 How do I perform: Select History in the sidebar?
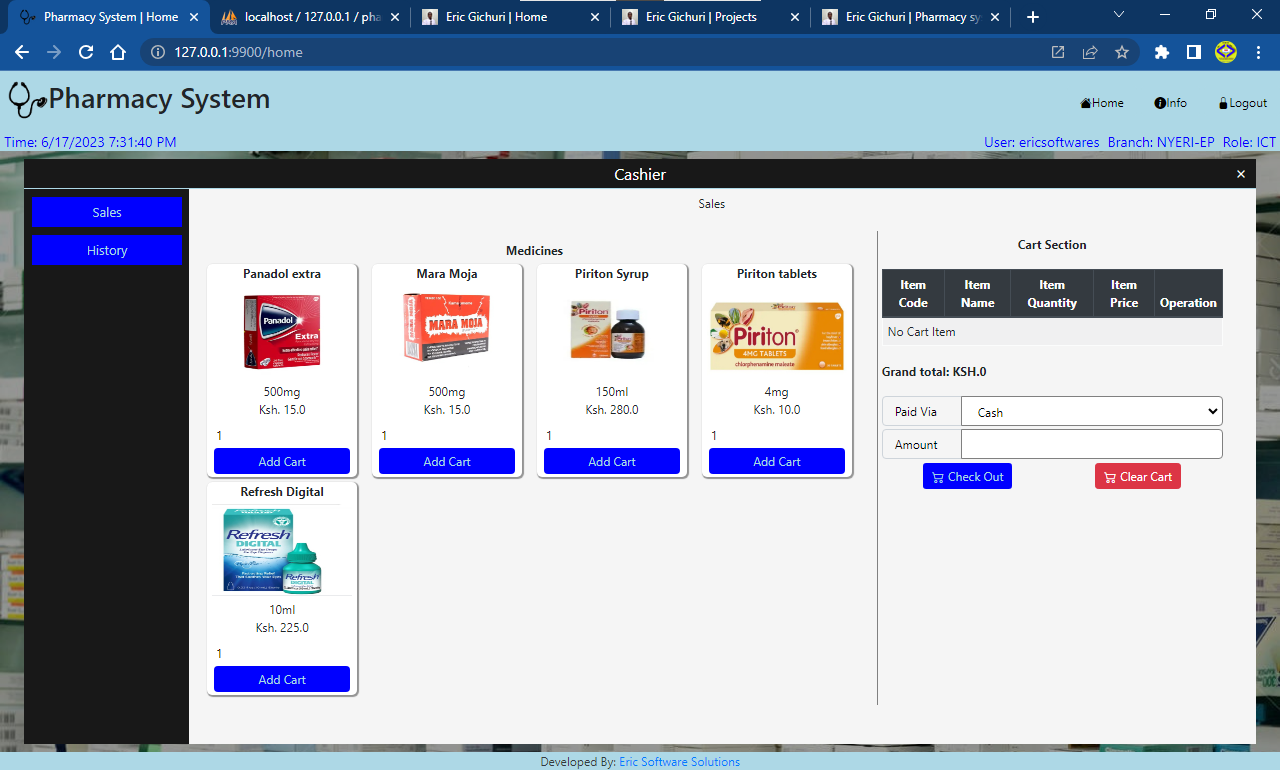click(107, 250)
